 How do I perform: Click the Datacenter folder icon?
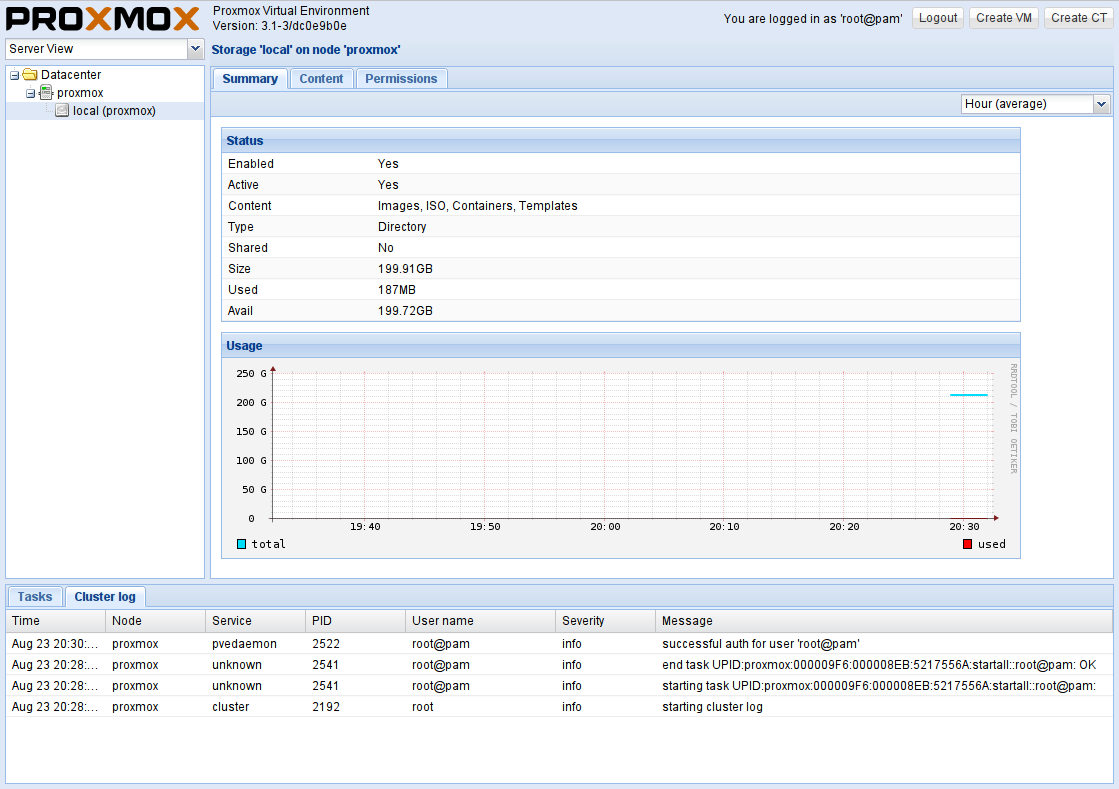coord(30,74)
